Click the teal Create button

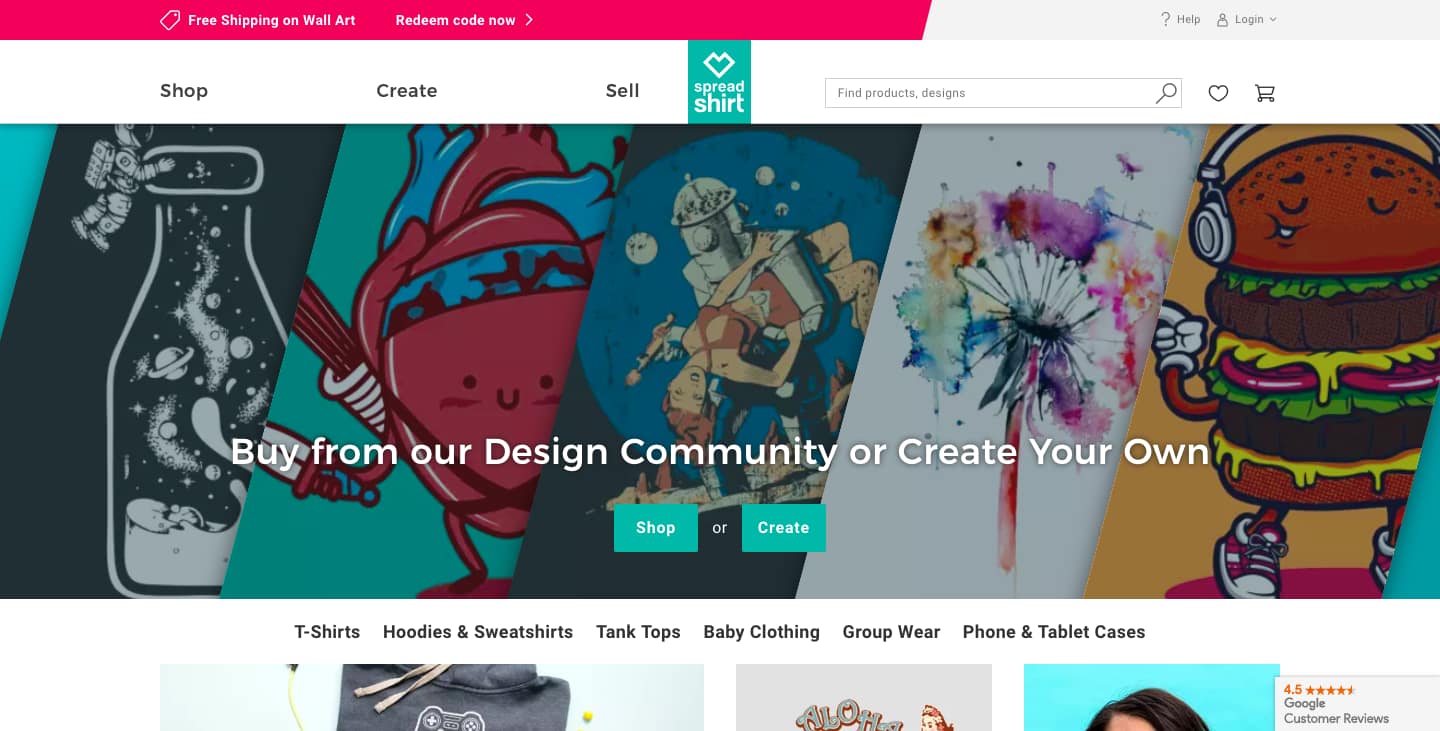tap(784, 528)
